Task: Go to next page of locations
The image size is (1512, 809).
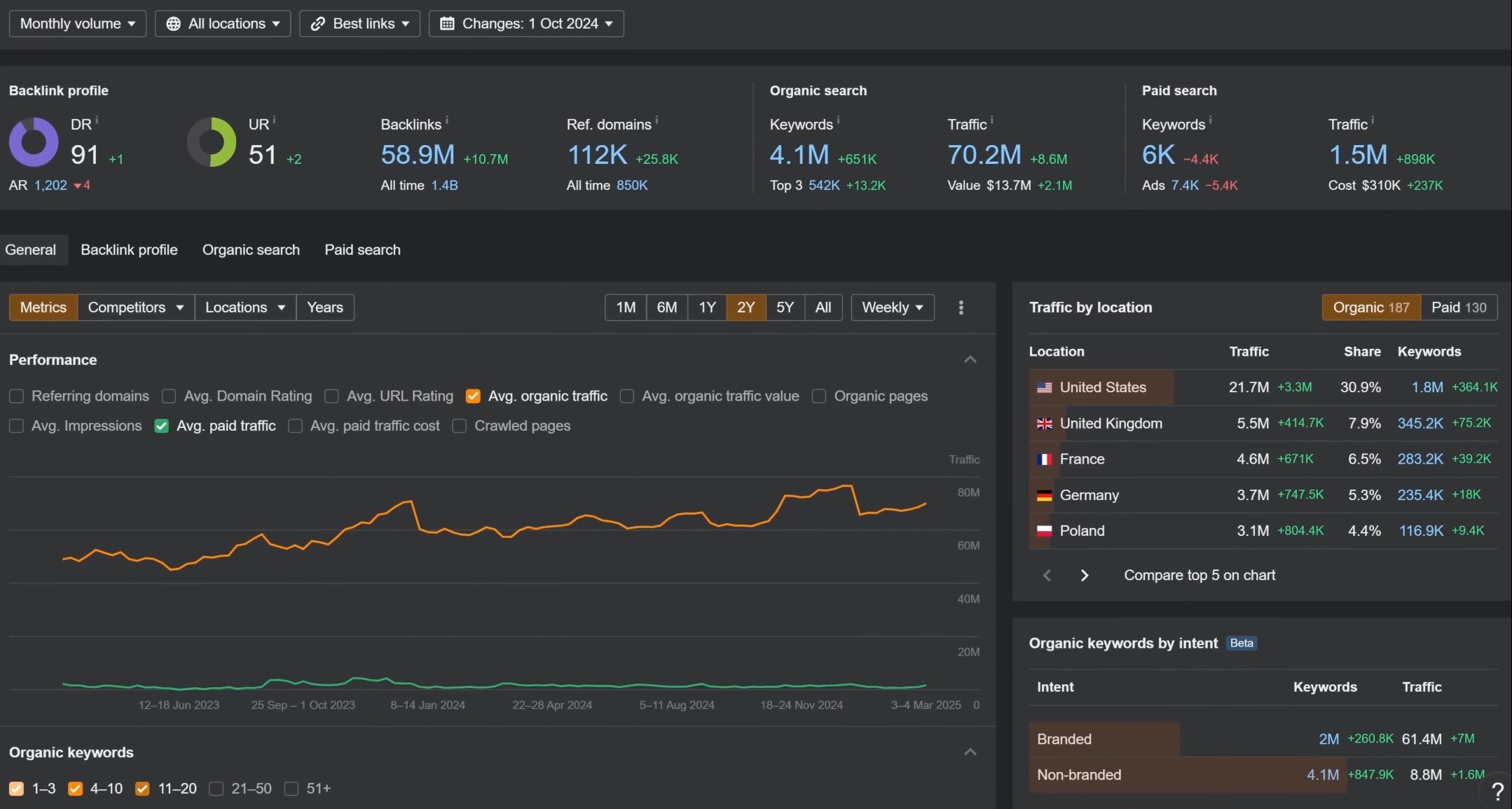Action: pos(1085,575)
